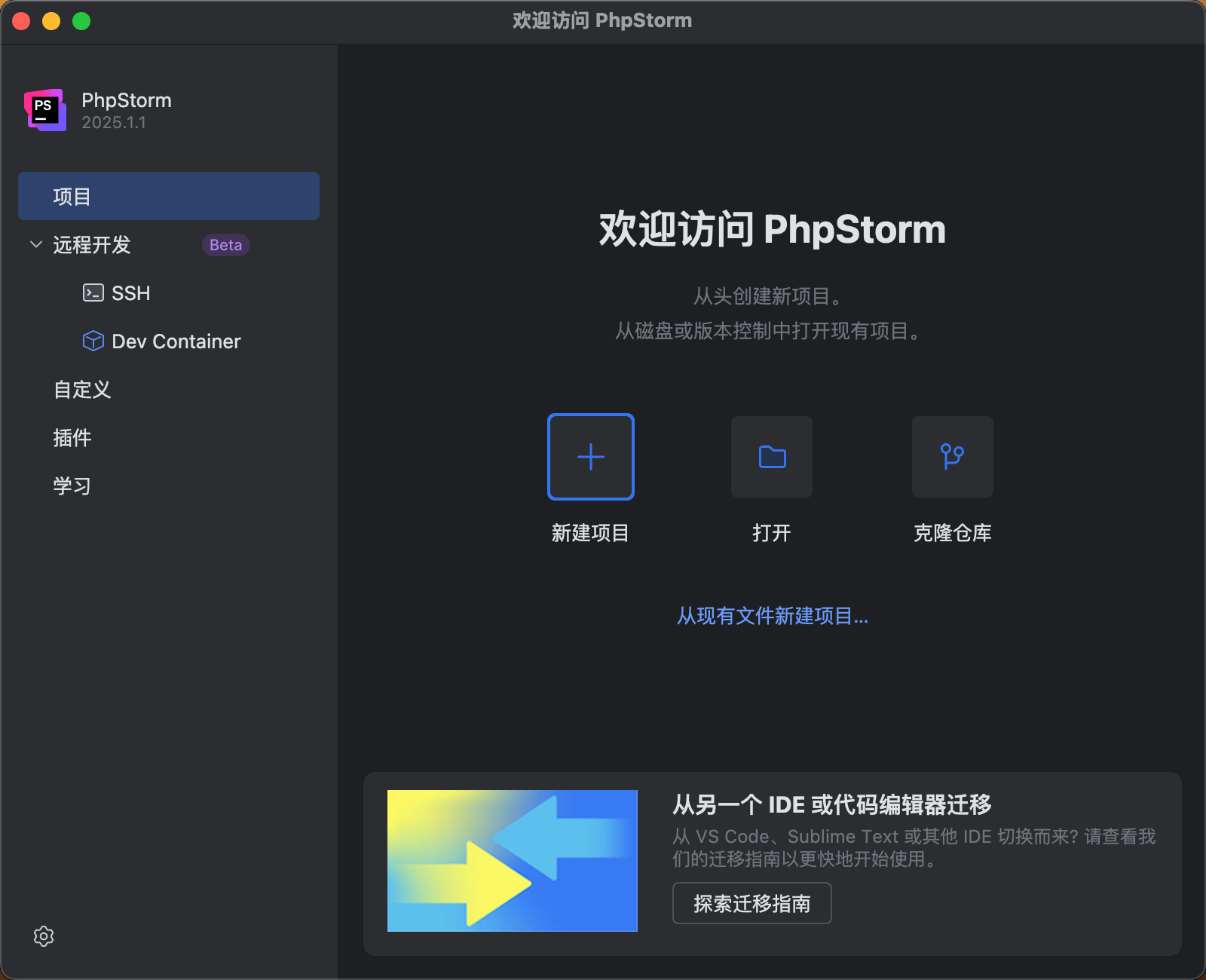Click the 新建项目 text label

590,534
